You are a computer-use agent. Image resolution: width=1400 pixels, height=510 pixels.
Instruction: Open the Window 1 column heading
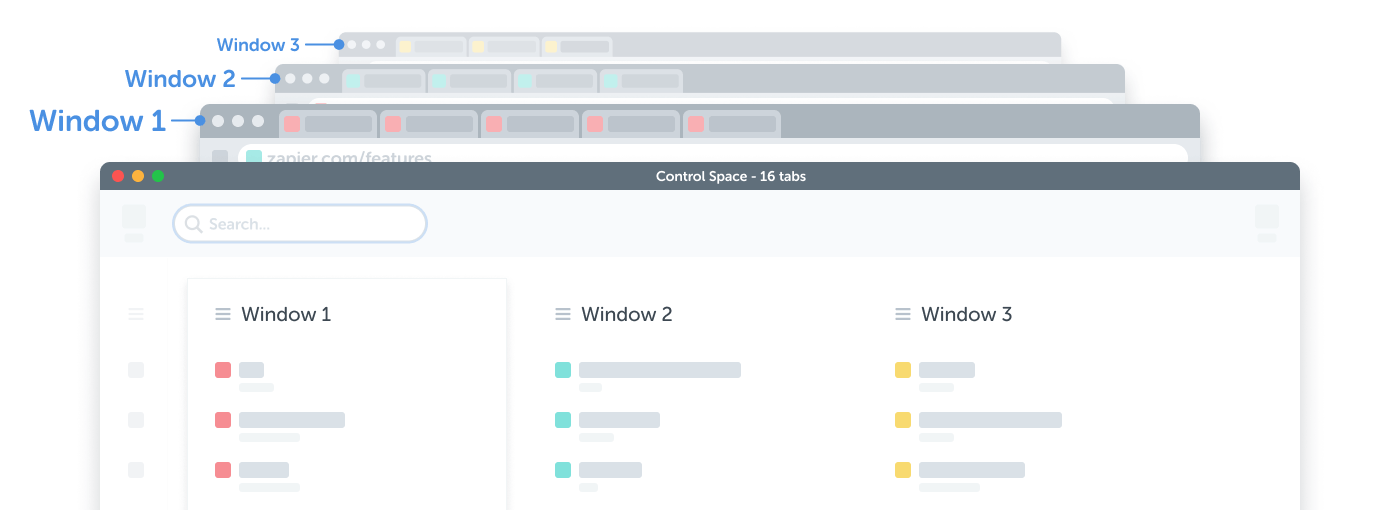[286, 314]
